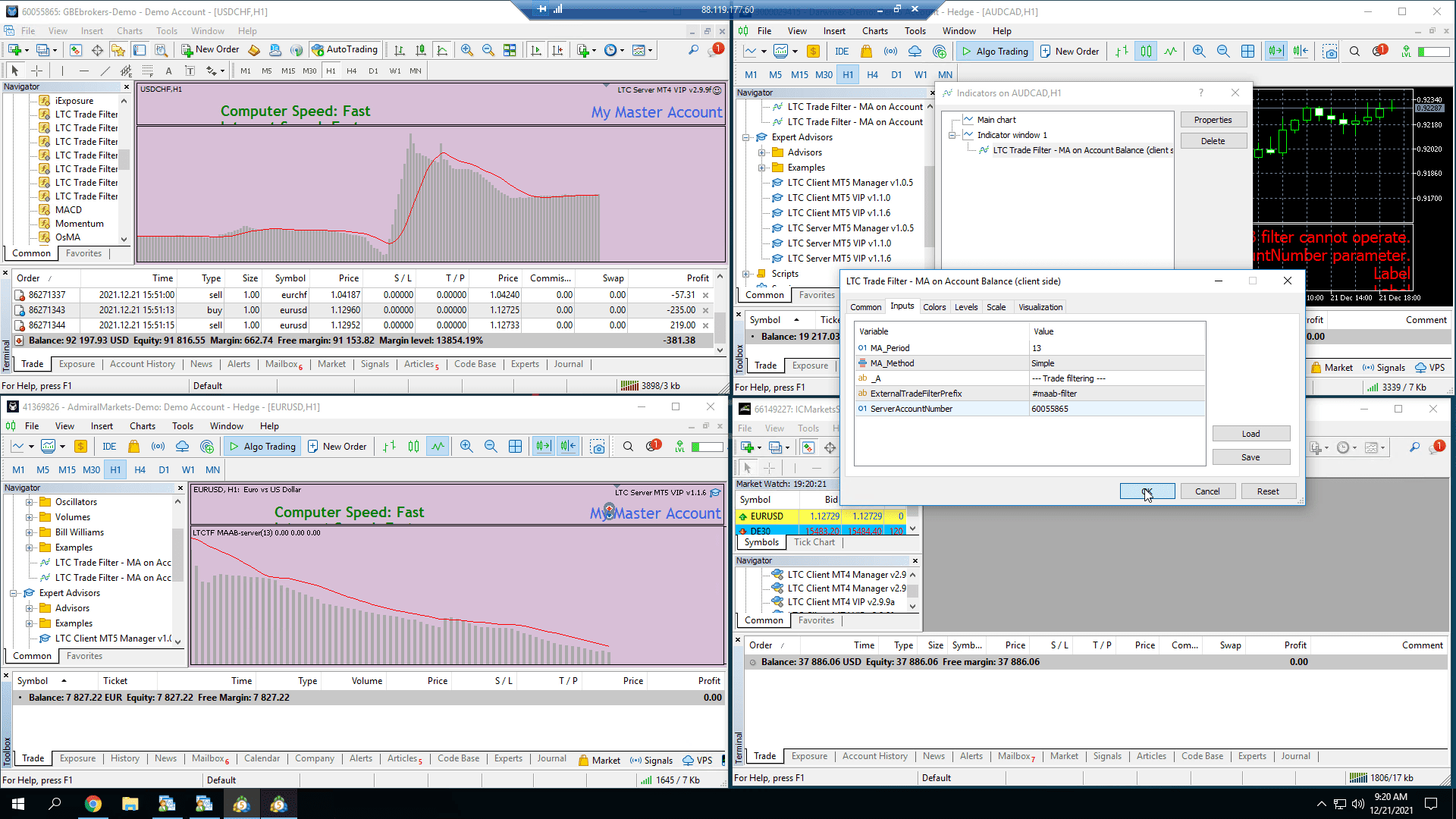This screenshot has width=1456, height=819.
Task: Select trendline drawing tool in USDCHF window
Action: pos(105,71)
